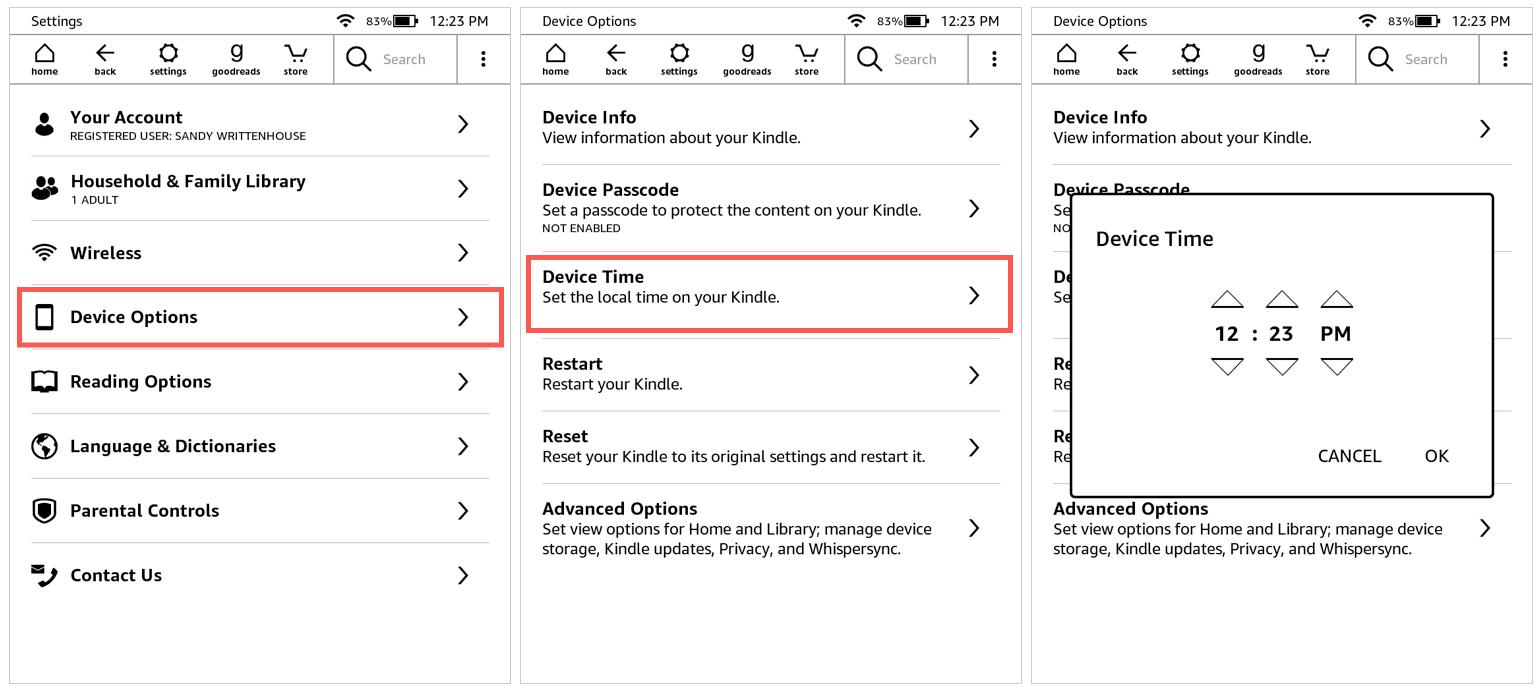Open overflow menu in middle Device Options screen
The height and width of the screenshot is (690, 1540).
pos(994,59)
